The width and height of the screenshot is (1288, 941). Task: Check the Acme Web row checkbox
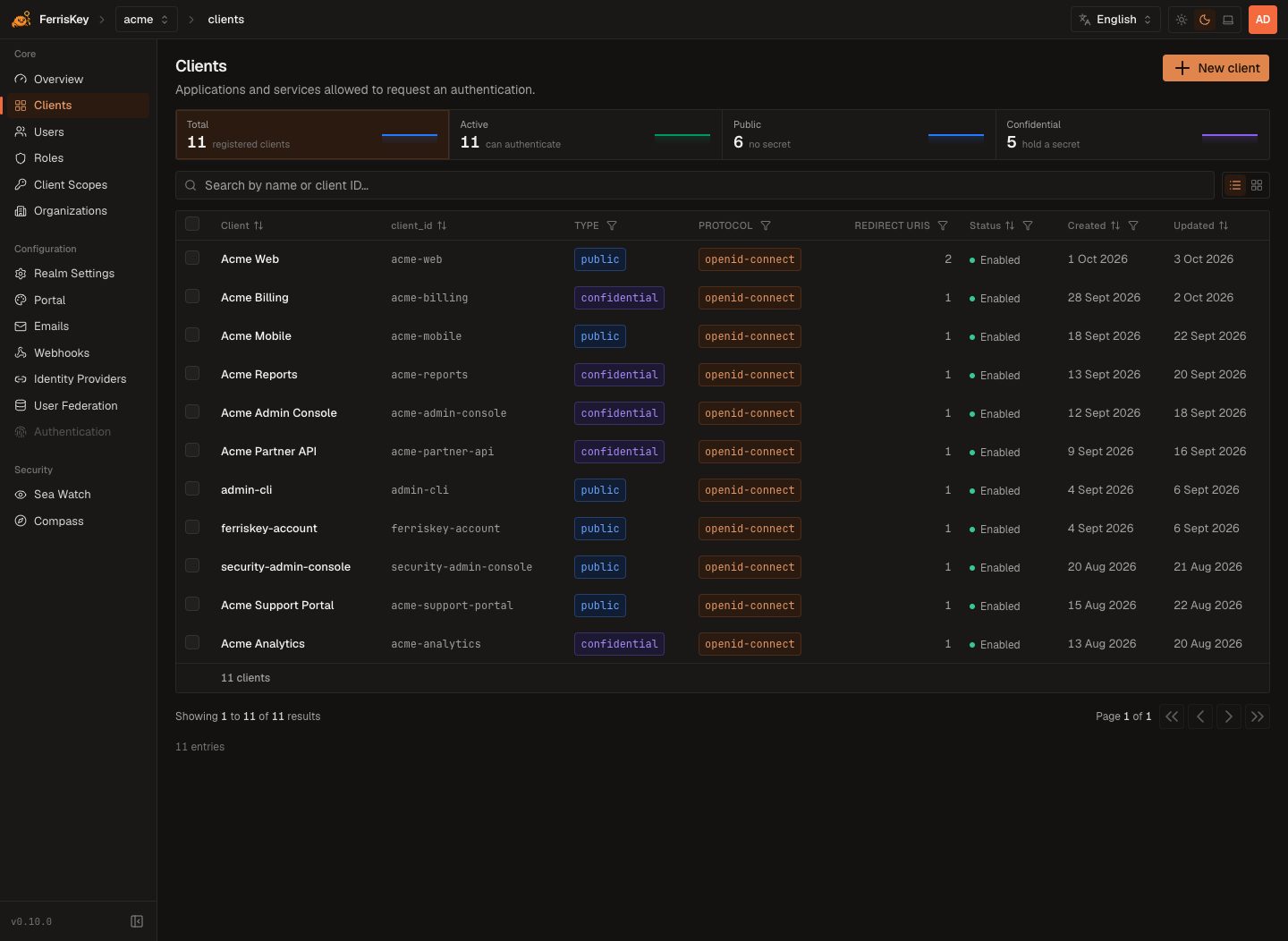tap(192, 258)
